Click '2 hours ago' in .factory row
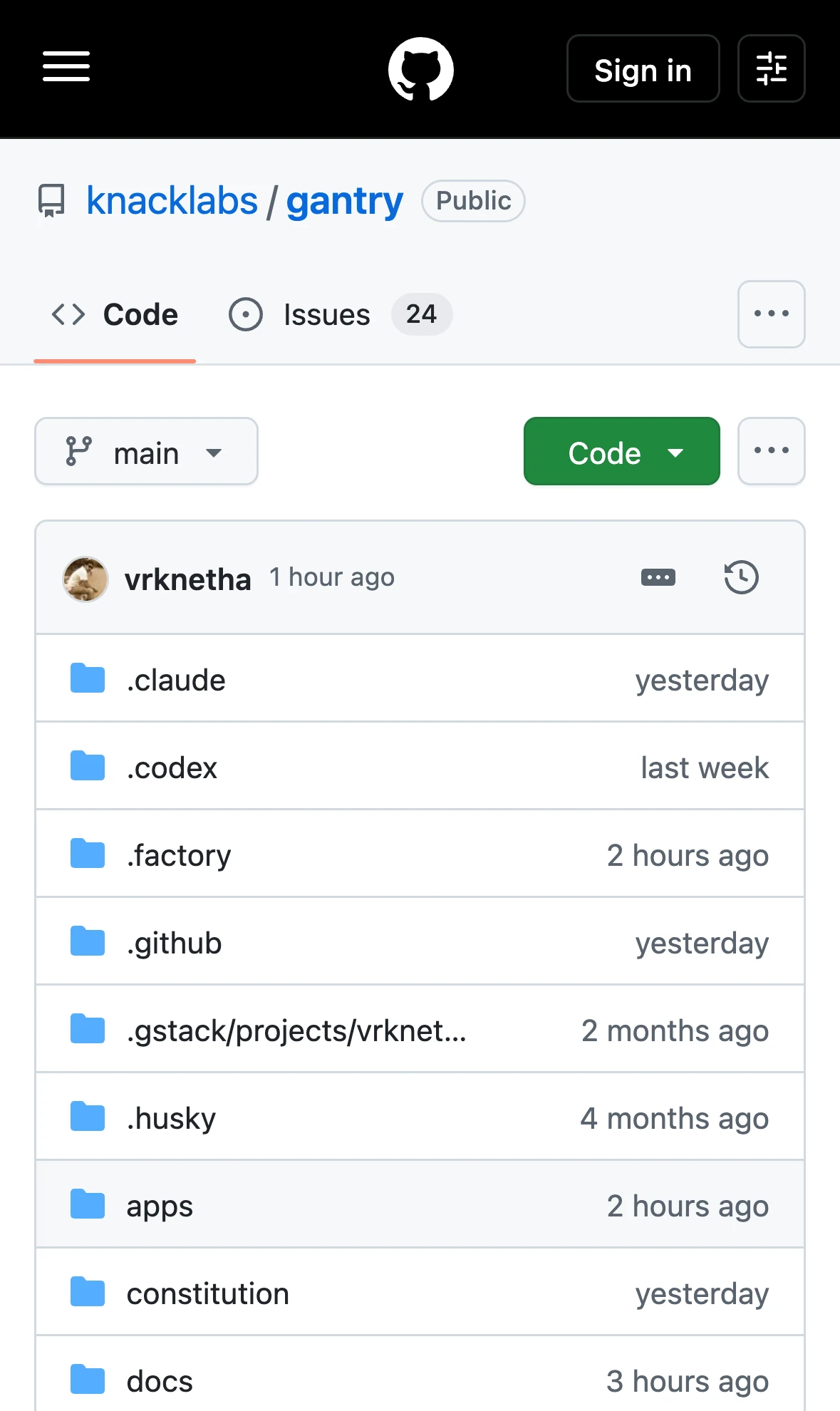Image resolution: width=840 pixels, height=1411 pixels. tap(688, 856)
